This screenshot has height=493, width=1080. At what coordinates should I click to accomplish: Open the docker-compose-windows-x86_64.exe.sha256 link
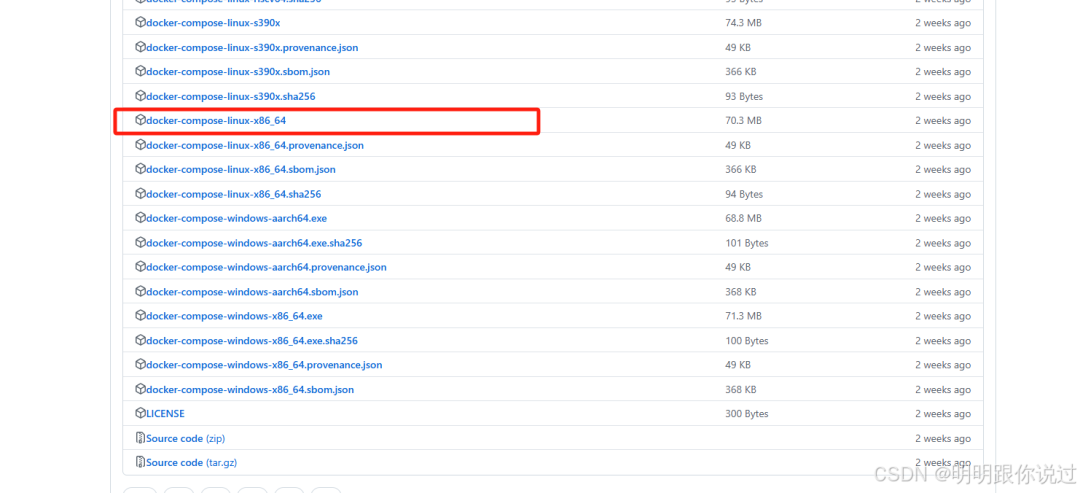pyautogui.click(x=251, y=341)
